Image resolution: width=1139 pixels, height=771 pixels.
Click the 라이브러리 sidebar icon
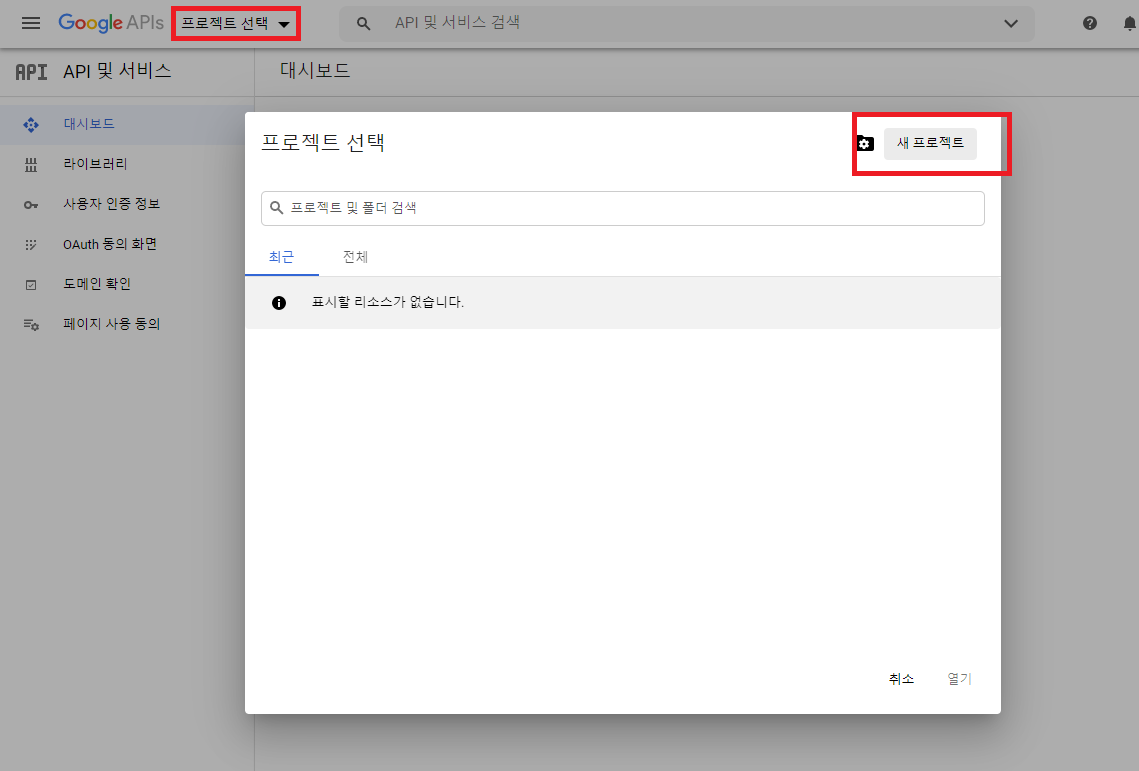pos(31,165)
